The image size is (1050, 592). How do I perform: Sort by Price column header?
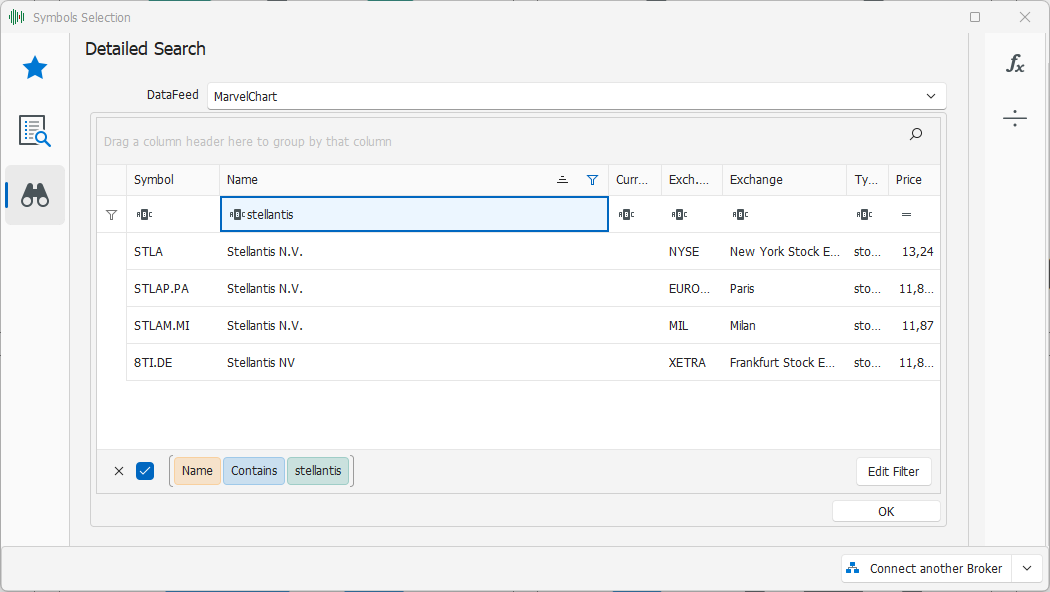click(914, 179)
